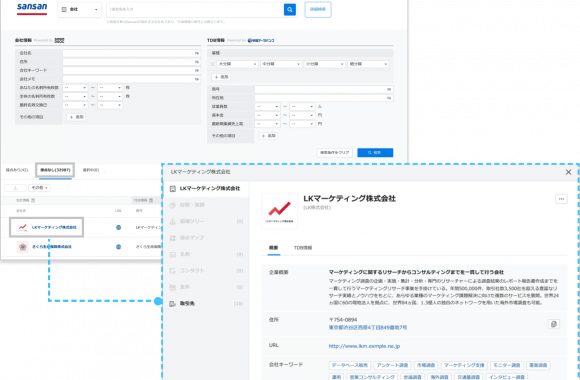Switch to the 接点あり(42) tab
Viewport: 580px width, 380px height.
(17, 170)
